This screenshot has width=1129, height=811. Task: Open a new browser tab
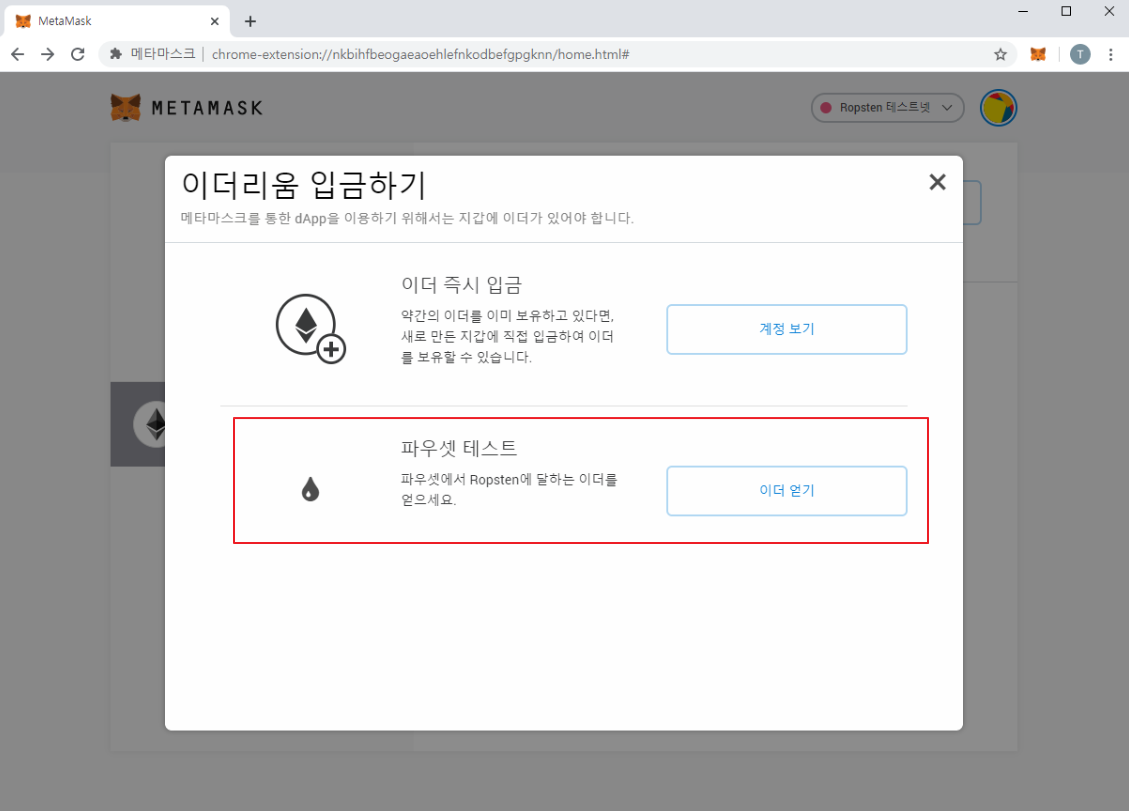tap(250, 21)
